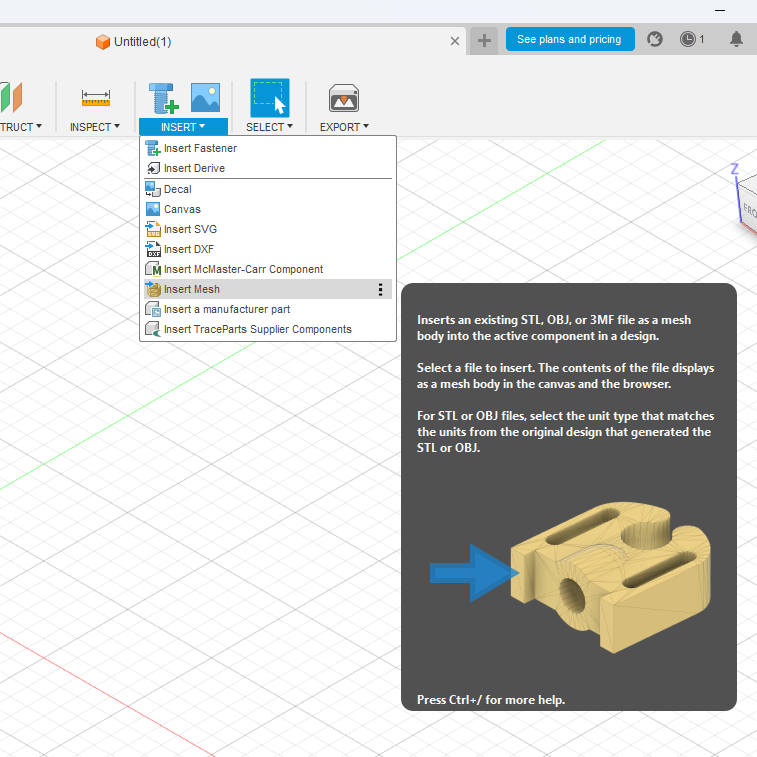Choose Insert SVG from menu
The height and width of the screenshot is (757, 757).
190,229
